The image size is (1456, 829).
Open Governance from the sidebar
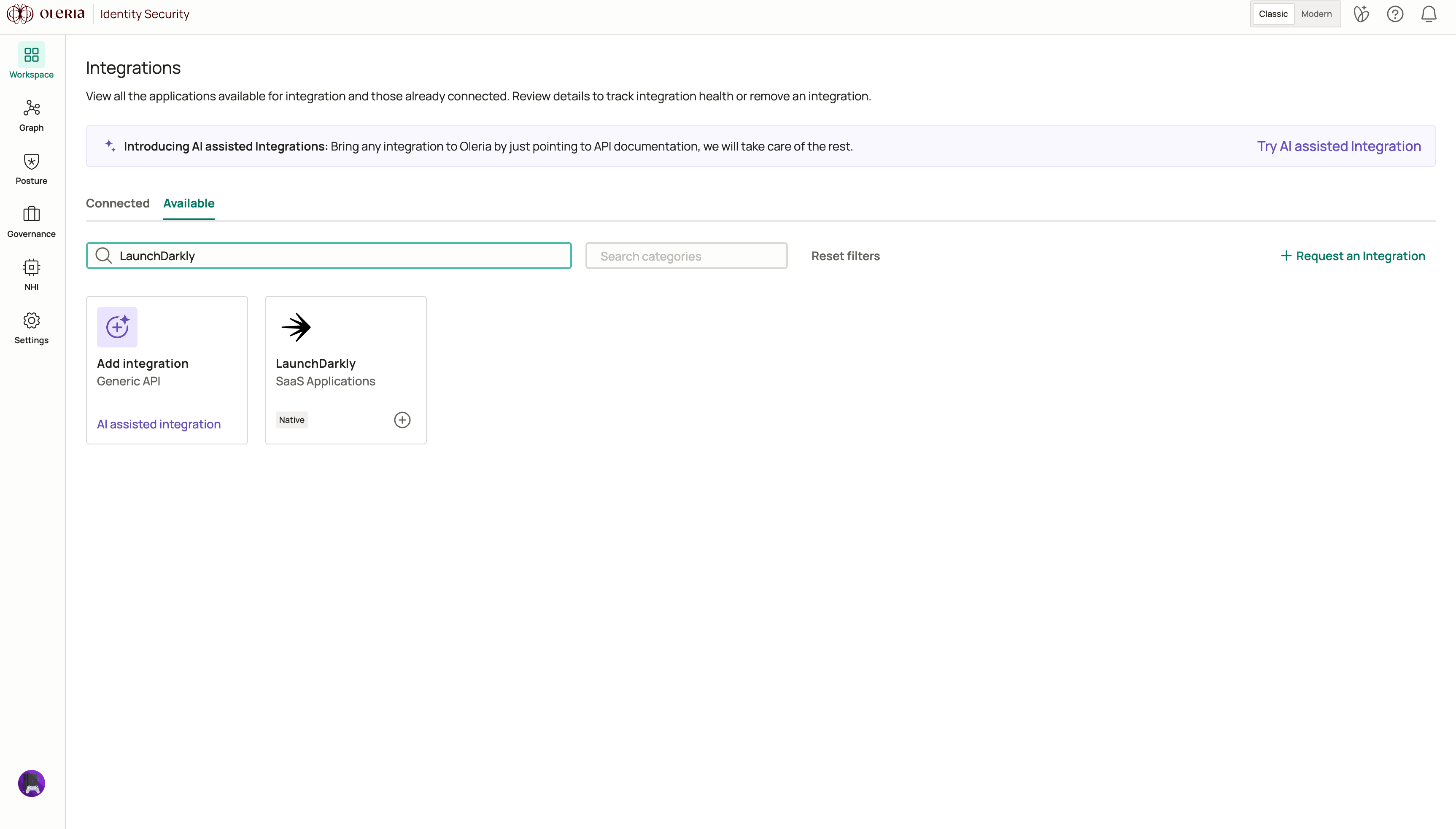point(31,222)
